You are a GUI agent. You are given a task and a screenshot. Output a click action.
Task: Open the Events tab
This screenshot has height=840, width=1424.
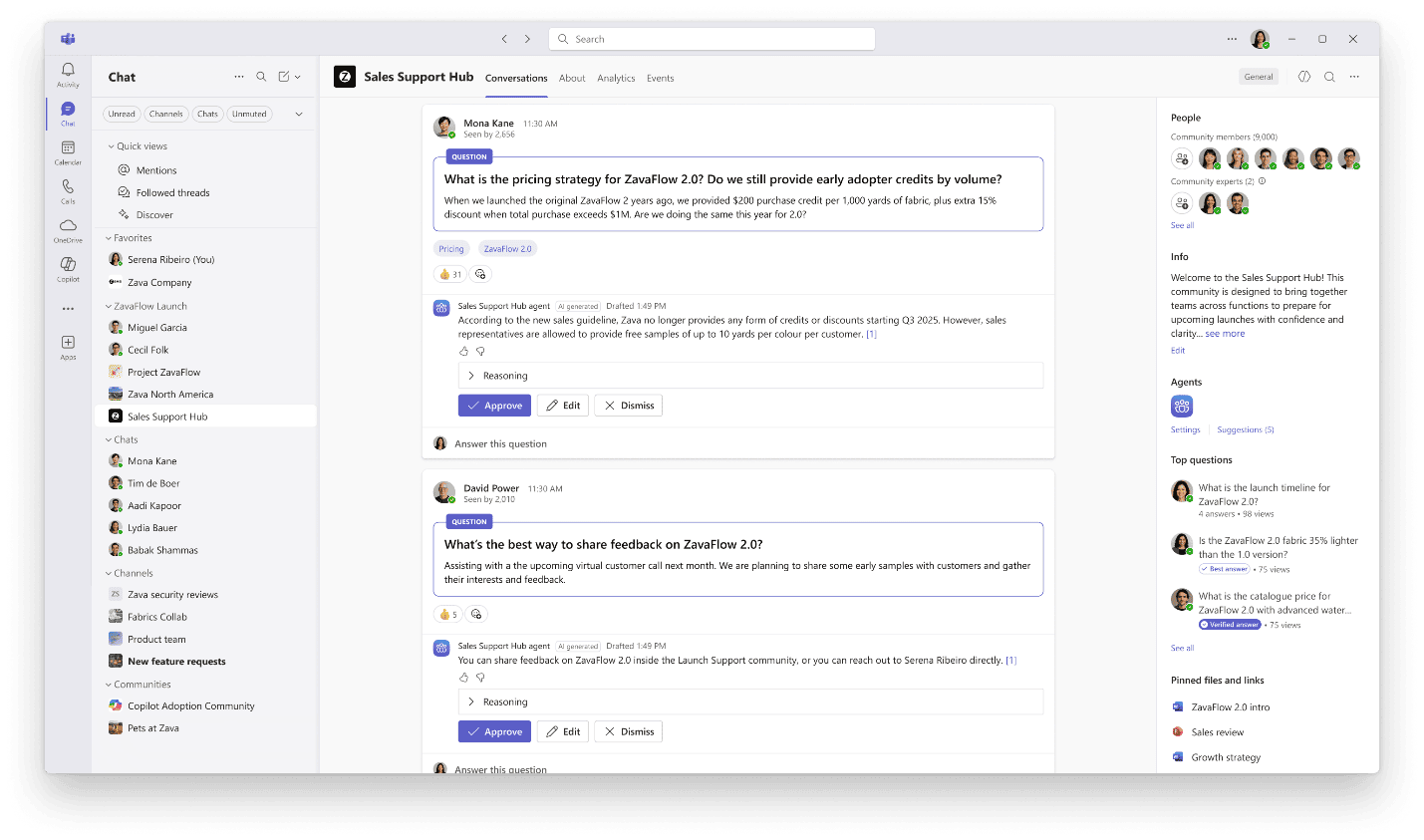coord(660,78)
